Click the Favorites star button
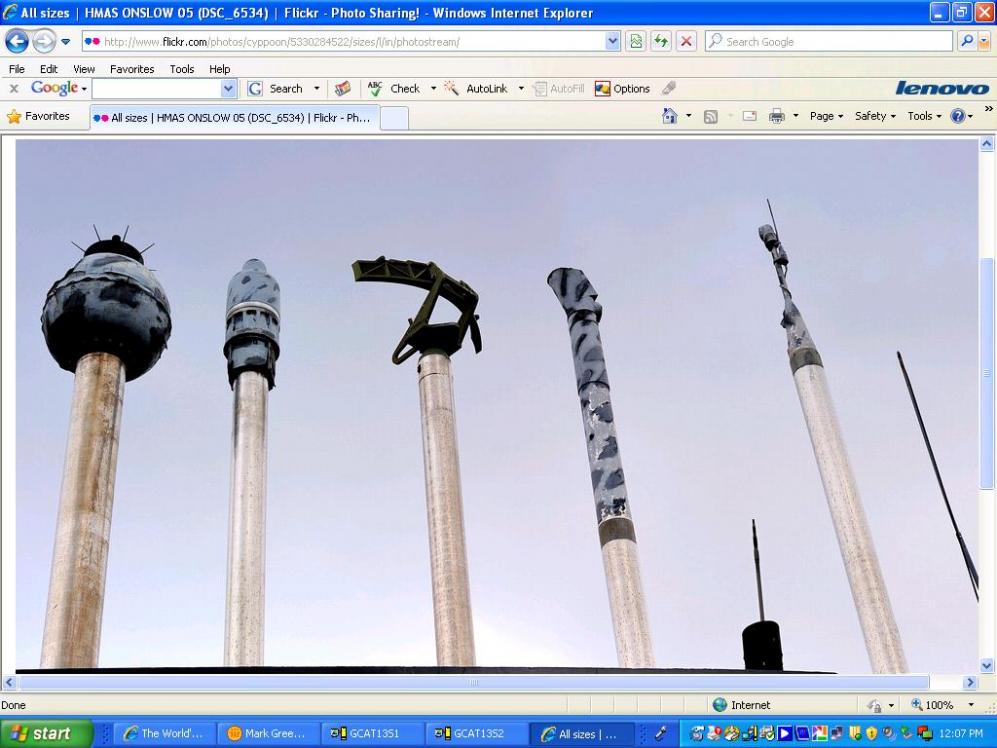Viewport: 997px width, 748px height. click(38, 116)
